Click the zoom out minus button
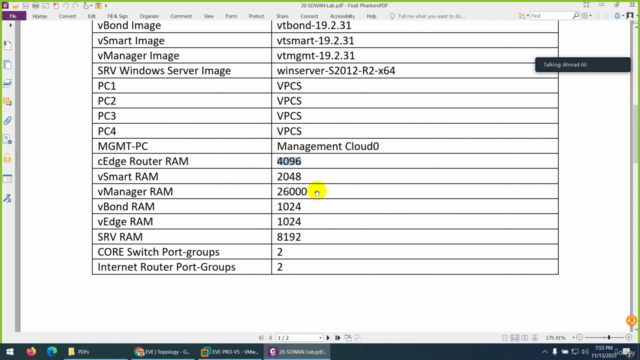The width and height of the screenshot is (640, 360). (x=580, y=338)
